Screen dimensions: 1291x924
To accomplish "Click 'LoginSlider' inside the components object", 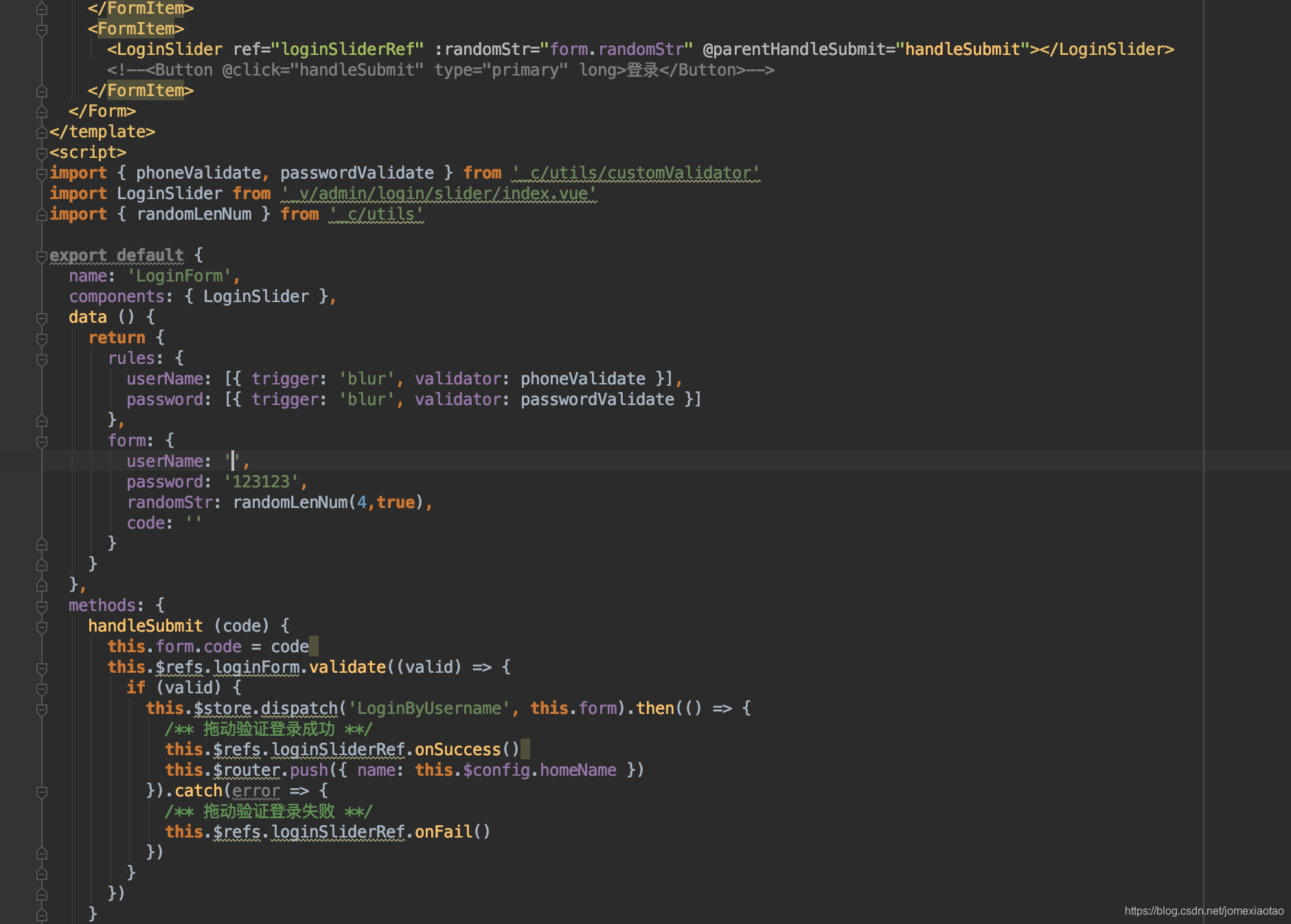I will 256,297.
